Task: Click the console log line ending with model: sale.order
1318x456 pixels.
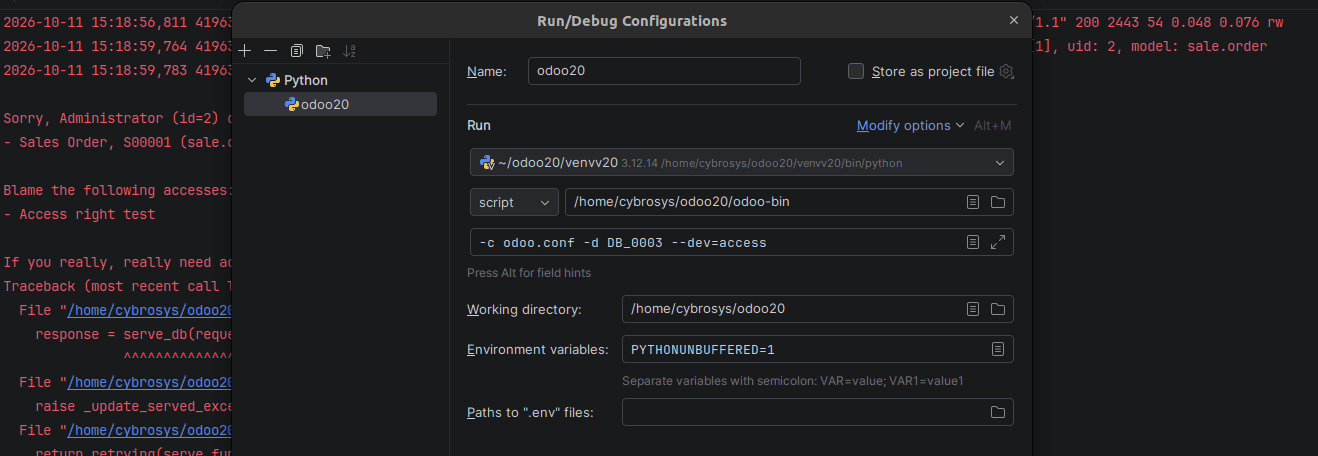Action: [1150, 46]
